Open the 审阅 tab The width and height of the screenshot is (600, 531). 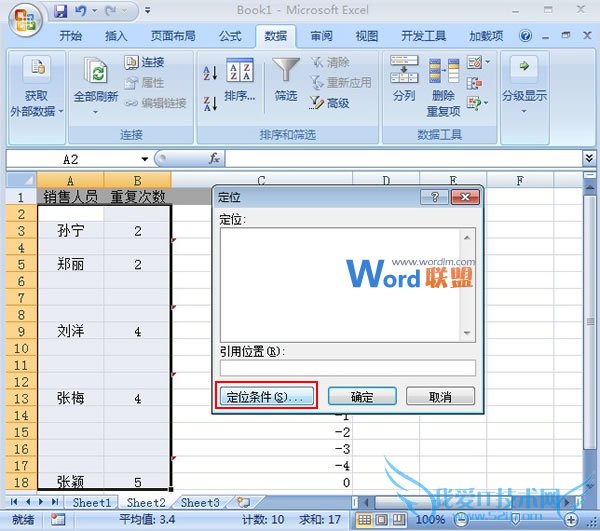point(321,36)
